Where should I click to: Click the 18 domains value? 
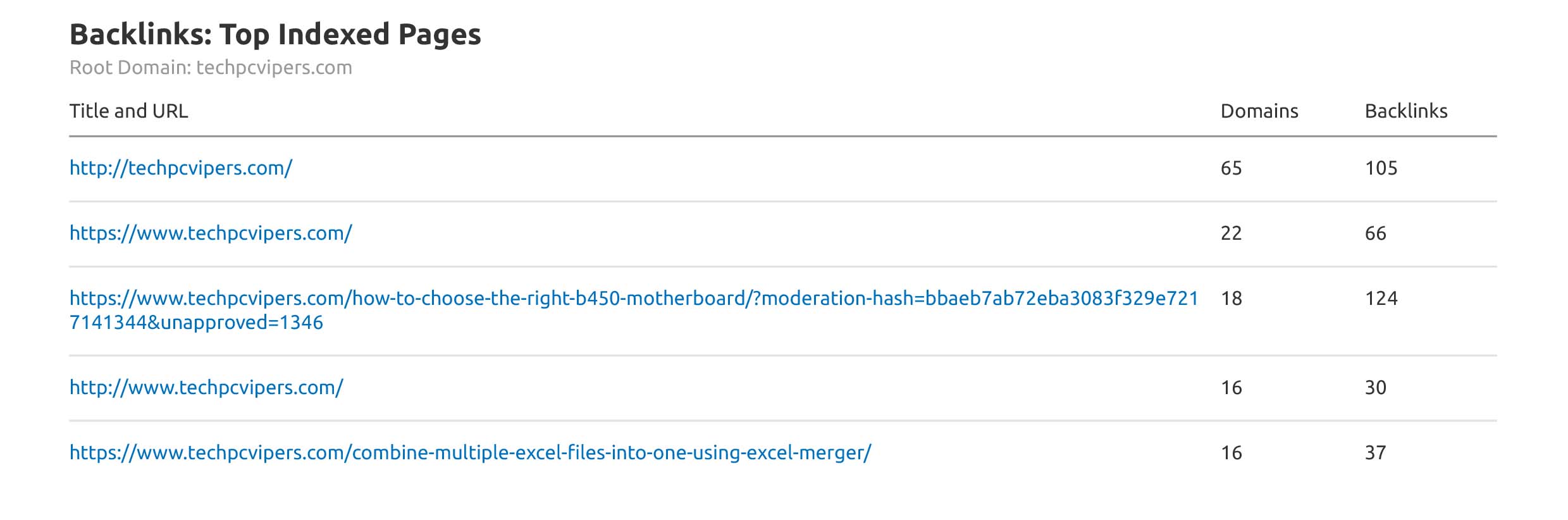[x=1231, y=299]
